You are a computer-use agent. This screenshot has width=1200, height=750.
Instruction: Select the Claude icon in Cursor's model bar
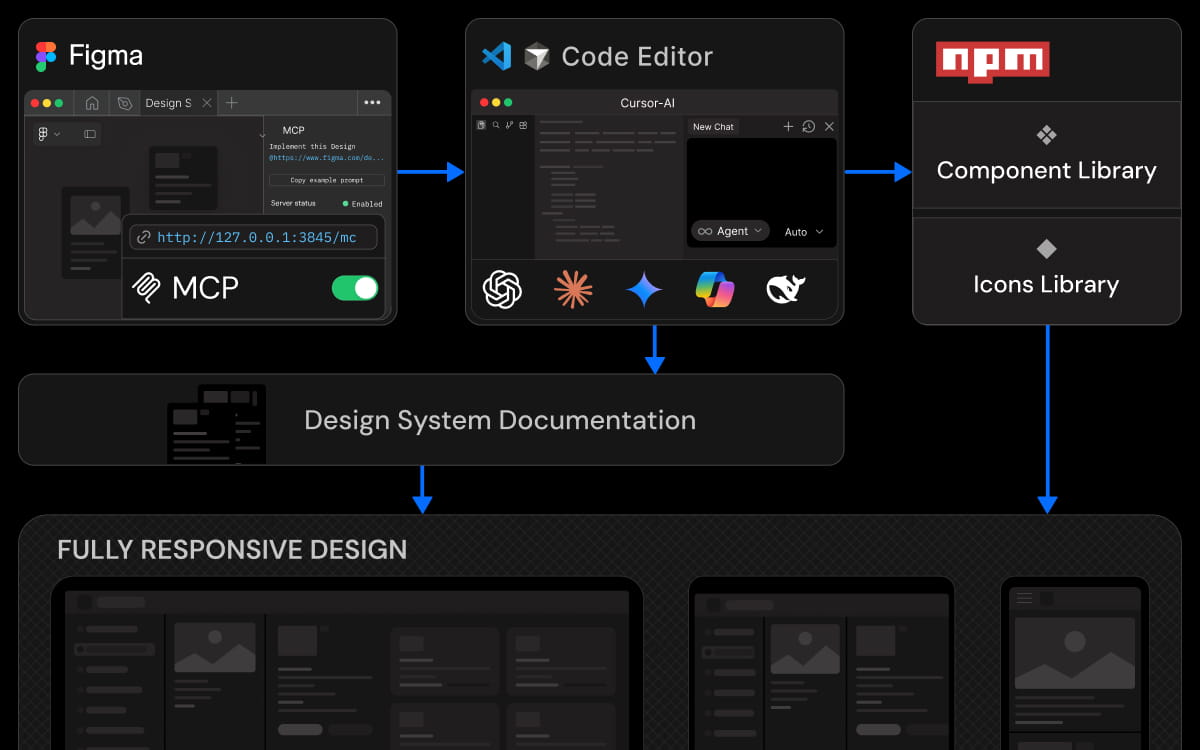click(x=574, y=289)
